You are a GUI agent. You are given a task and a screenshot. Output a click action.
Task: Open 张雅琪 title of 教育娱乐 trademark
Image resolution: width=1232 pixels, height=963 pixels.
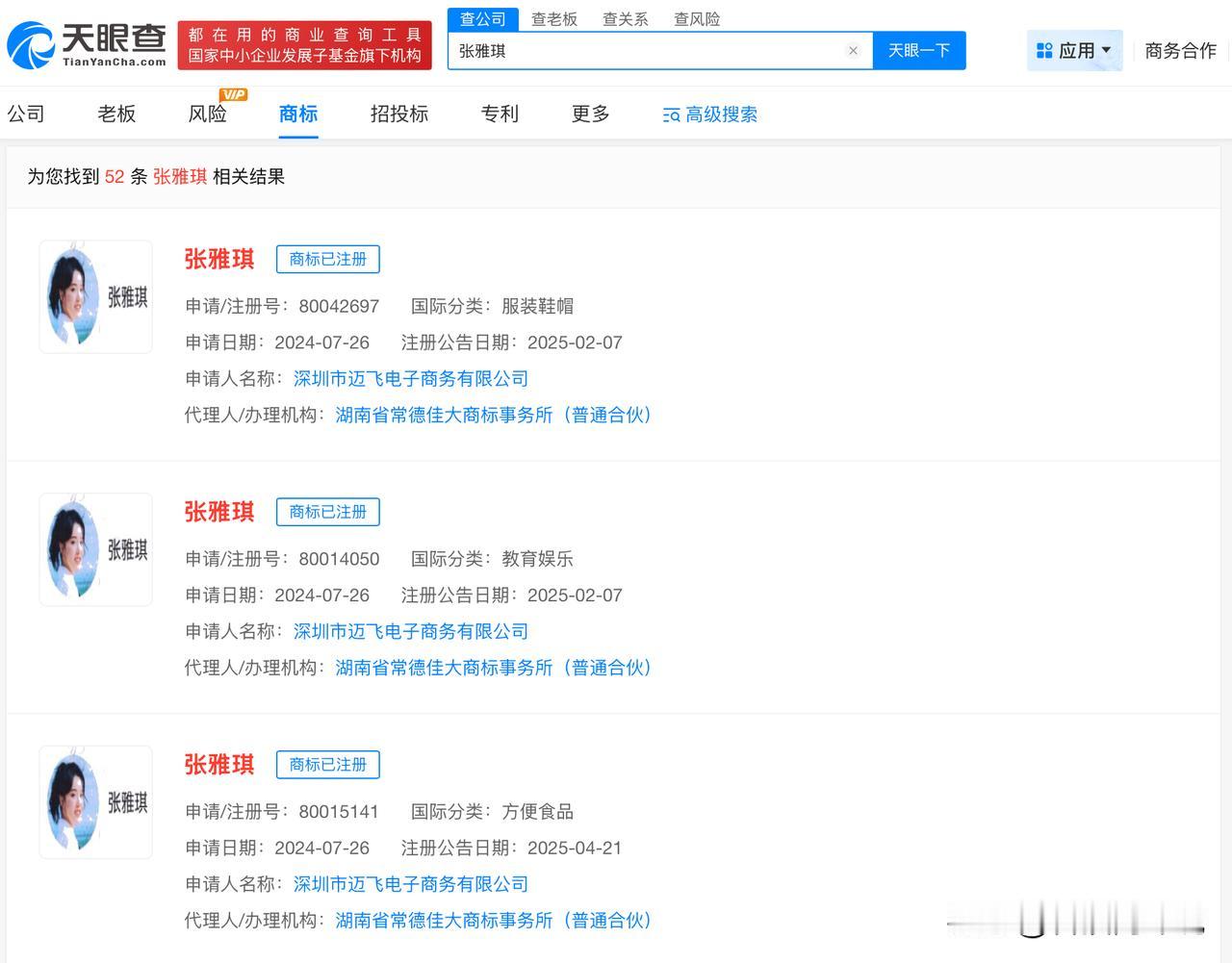point(219,512)
